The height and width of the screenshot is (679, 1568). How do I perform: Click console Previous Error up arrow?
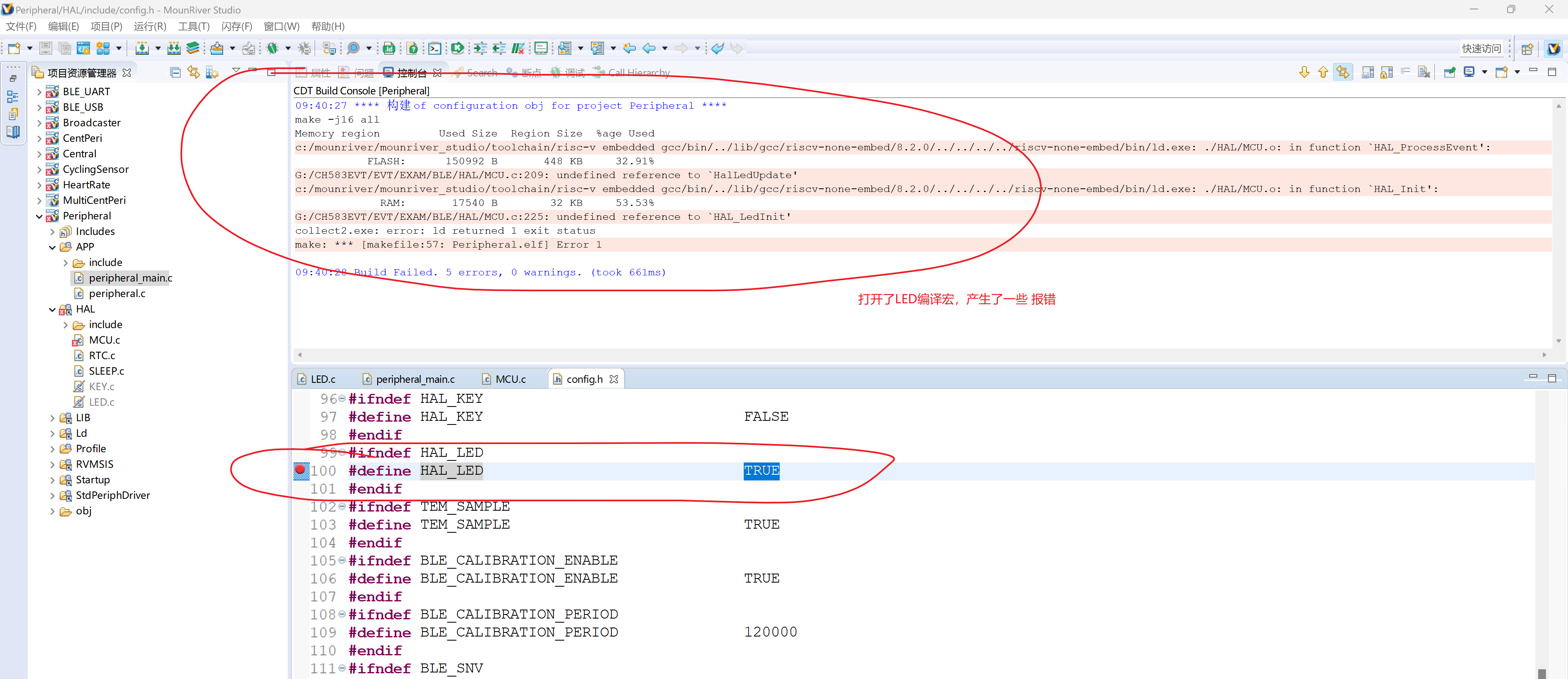coord(1323,72)
